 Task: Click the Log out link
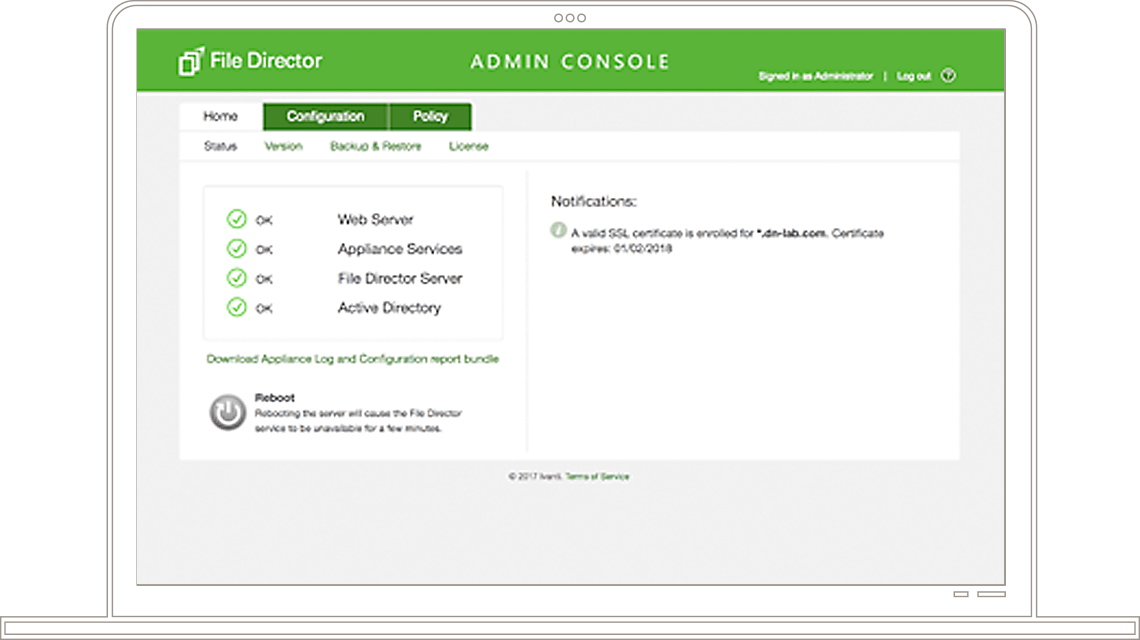tap(914, 76)
